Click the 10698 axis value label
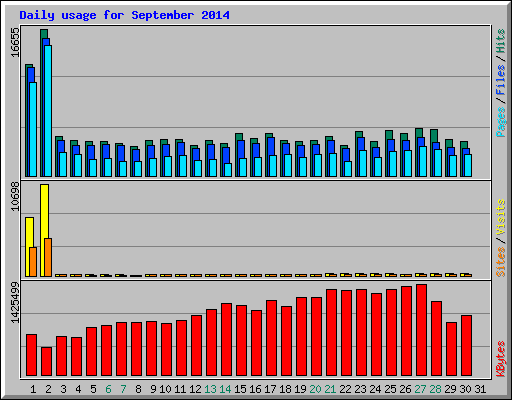The width and height of the screenshot is (512, 400). click(x=15, y=197)
